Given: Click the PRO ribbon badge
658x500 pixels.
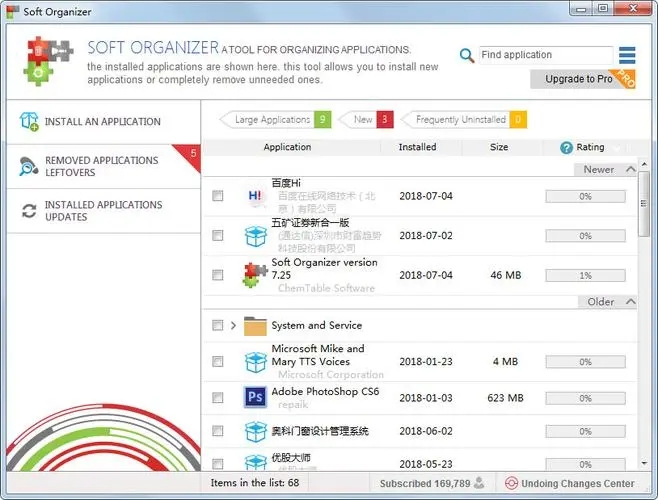Looking at the screenshot, I should click(625, 78).
